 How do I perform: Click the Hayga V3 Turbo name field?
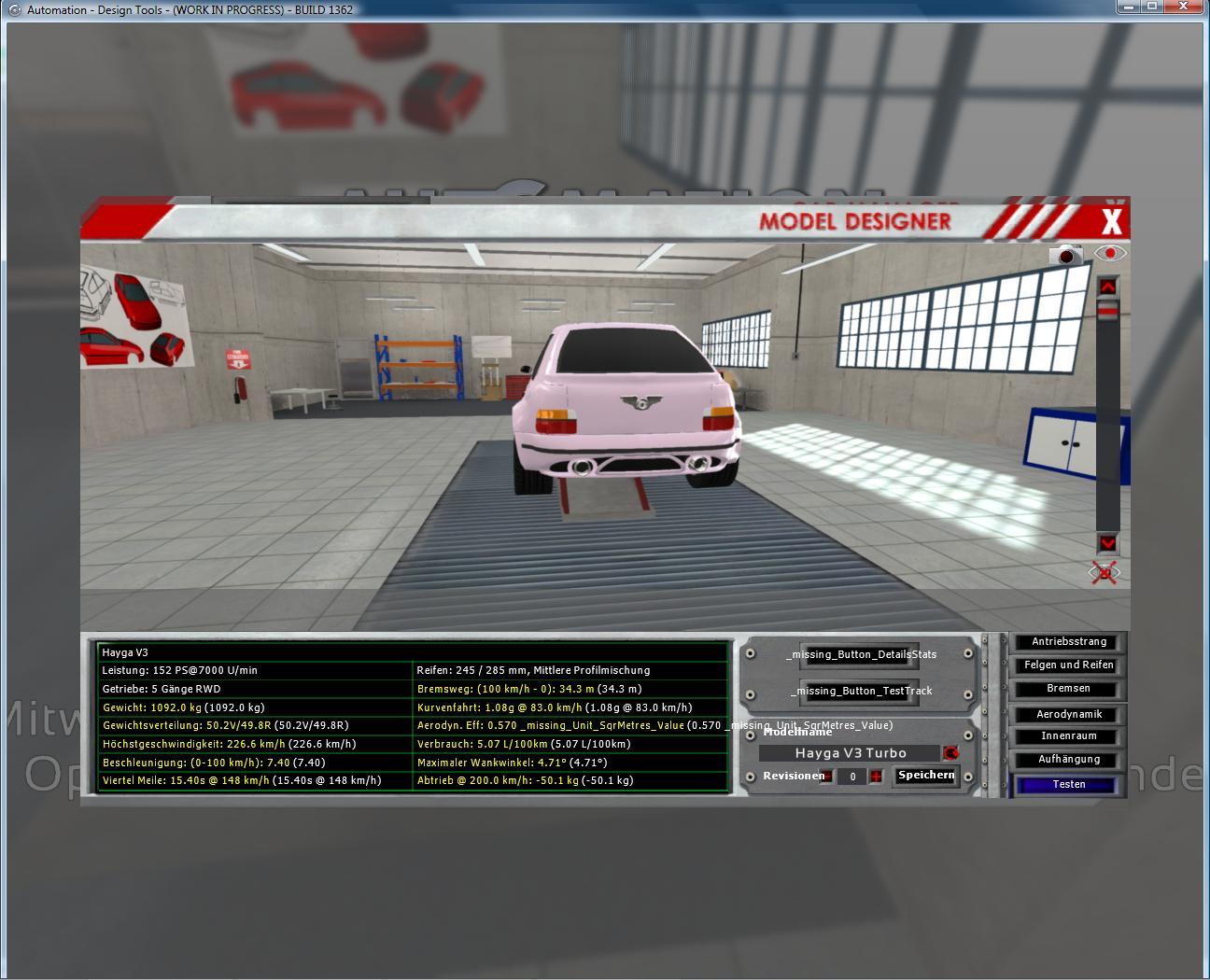point(850,753)
